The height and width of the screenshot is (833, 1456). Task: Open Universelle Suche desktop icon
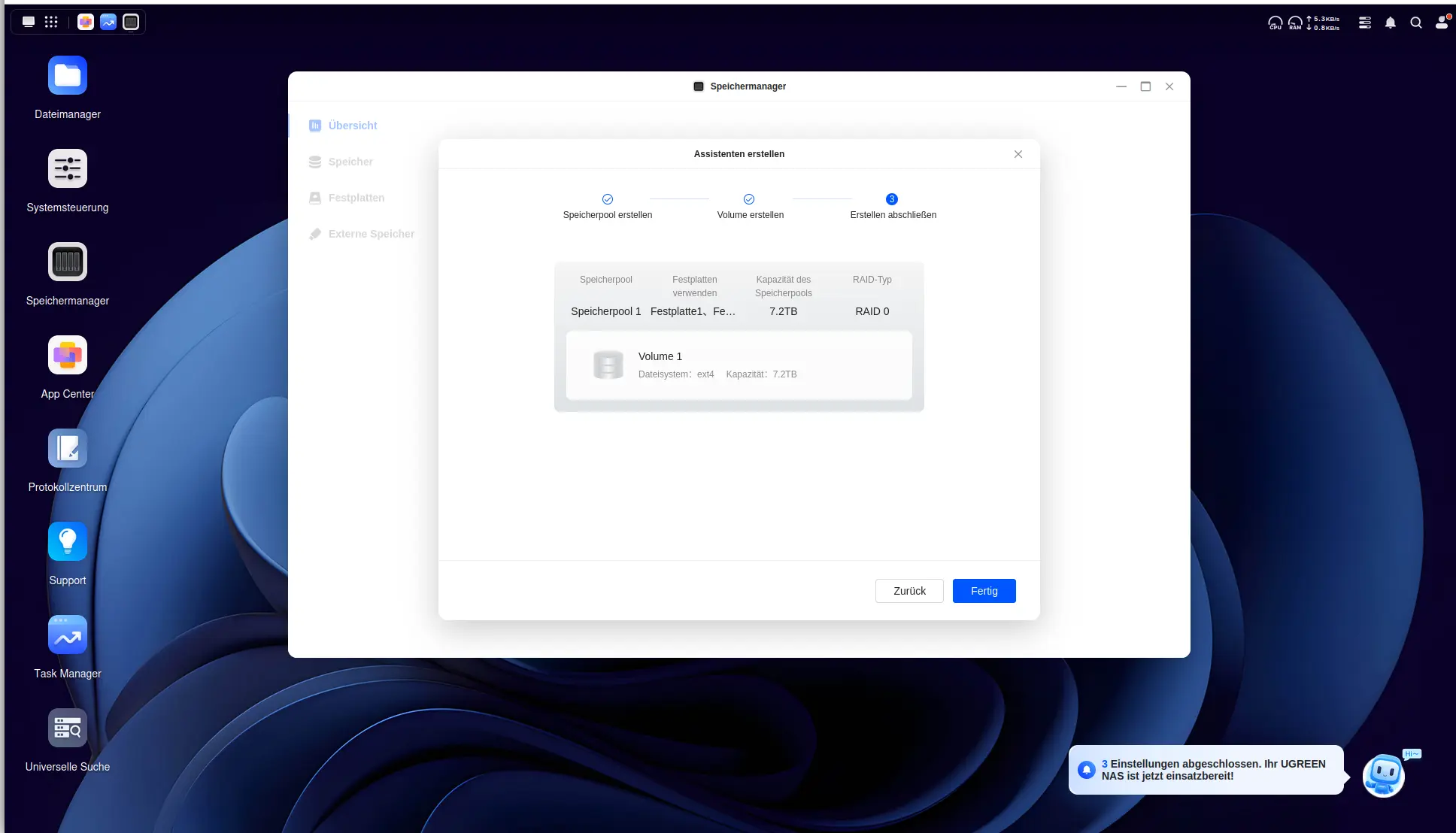[x=68, y=728]
